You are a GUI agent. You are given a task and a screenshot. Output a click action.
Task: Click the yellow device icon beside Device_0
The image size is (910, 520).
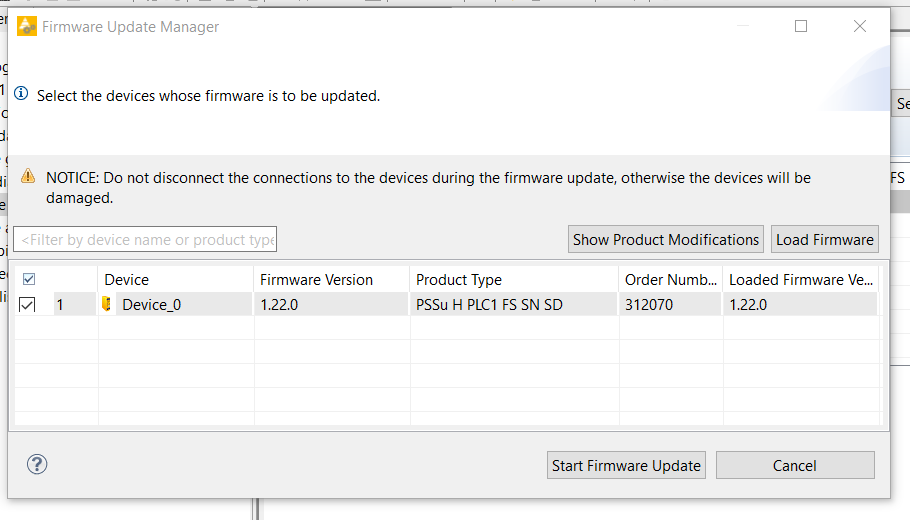pyautogui.click(x=106, y=304)
